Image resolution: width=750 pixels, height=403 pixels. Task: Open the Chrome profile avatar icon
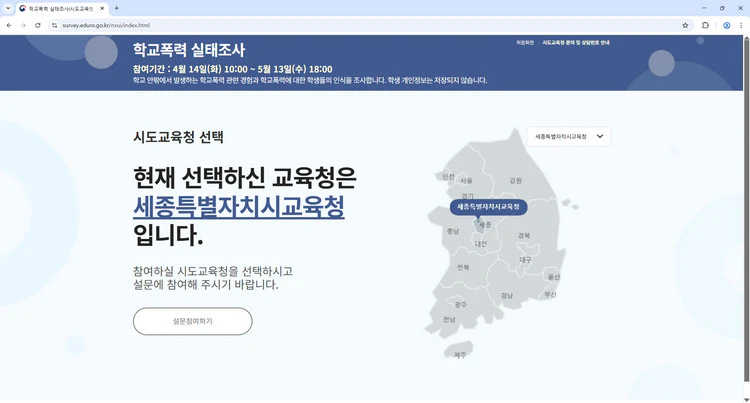727,25
